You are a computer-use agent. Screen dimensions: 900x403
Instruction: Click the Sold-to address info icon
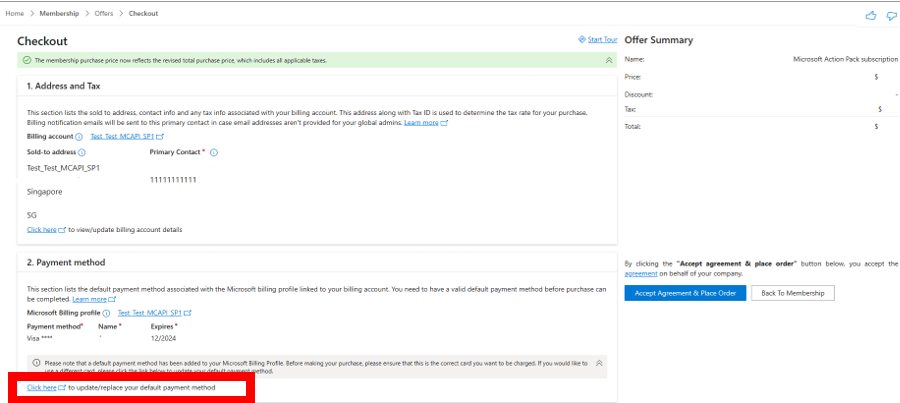[x=81, y=152]
